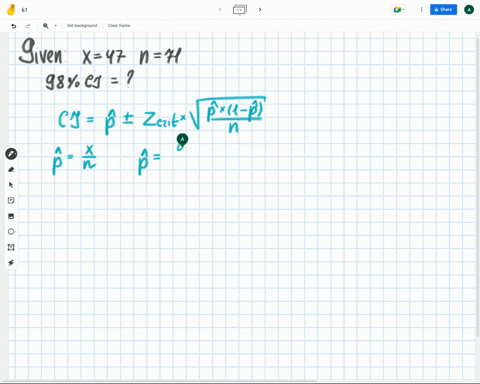This screenshot has width=480, height=384.
Task: Open the Google account avatar
Action: [x=469, y=10]
